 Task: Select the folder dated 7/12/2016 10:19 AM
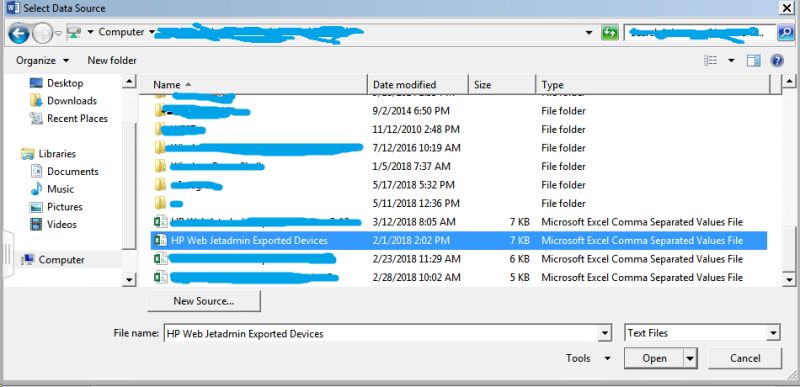tap(459, 148)
